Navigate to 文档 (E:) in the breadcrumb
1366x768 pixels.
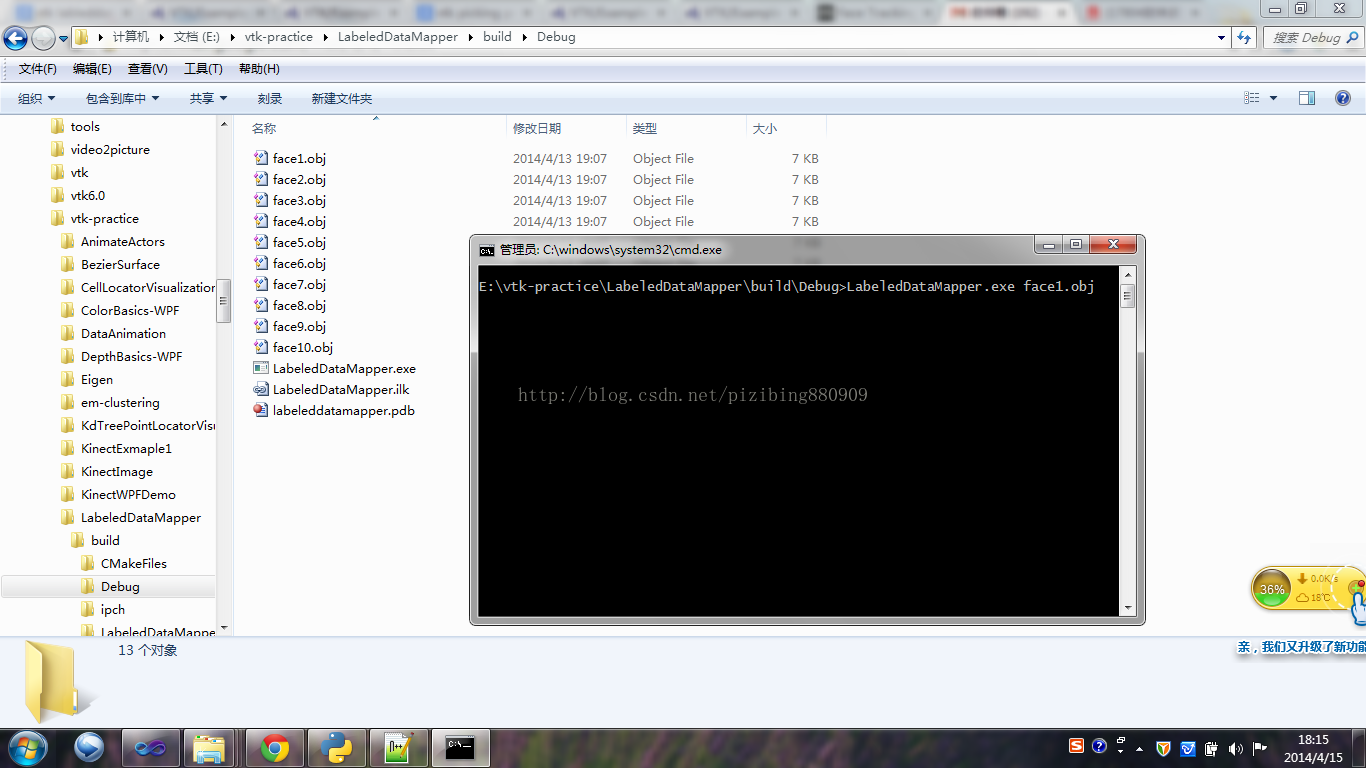196,37
